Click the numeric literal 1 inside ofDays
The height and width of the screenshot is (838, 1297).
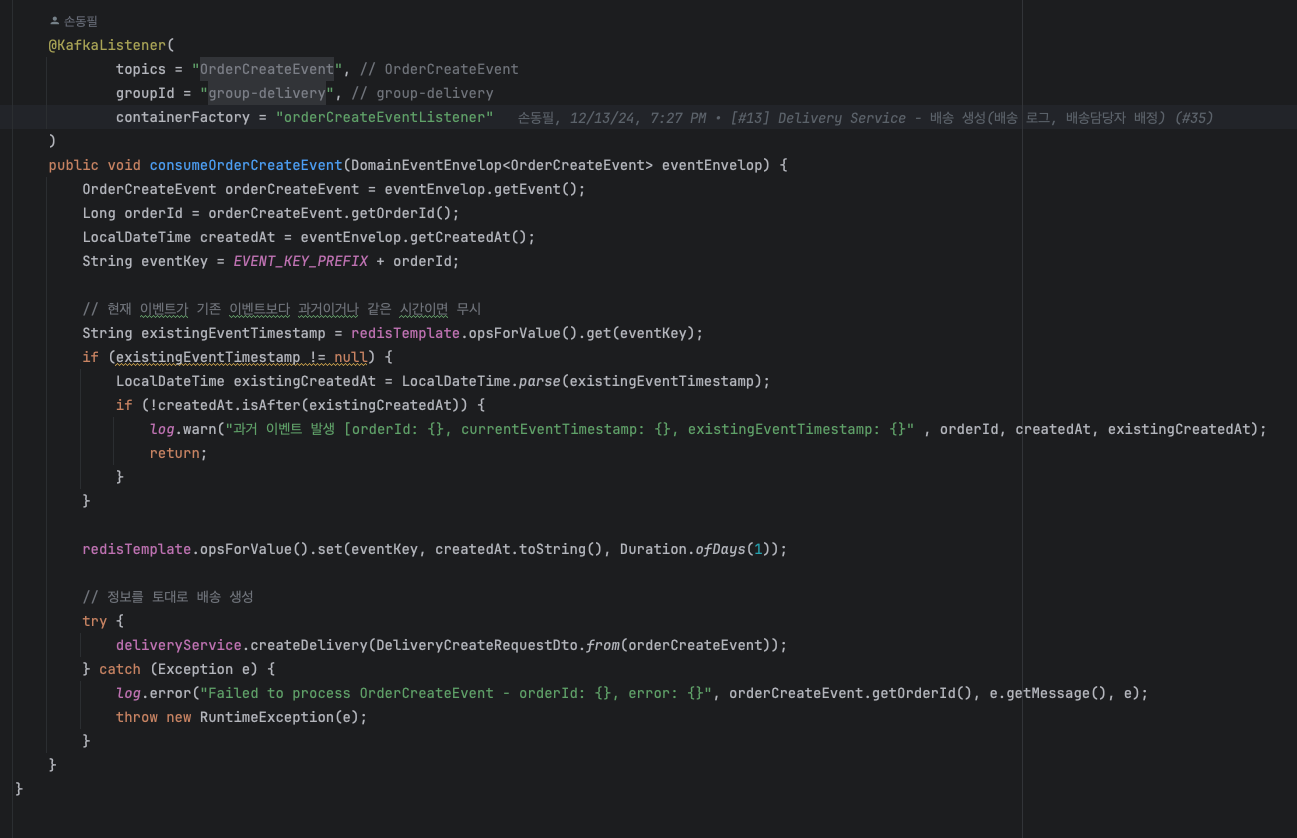click(758, 549)
